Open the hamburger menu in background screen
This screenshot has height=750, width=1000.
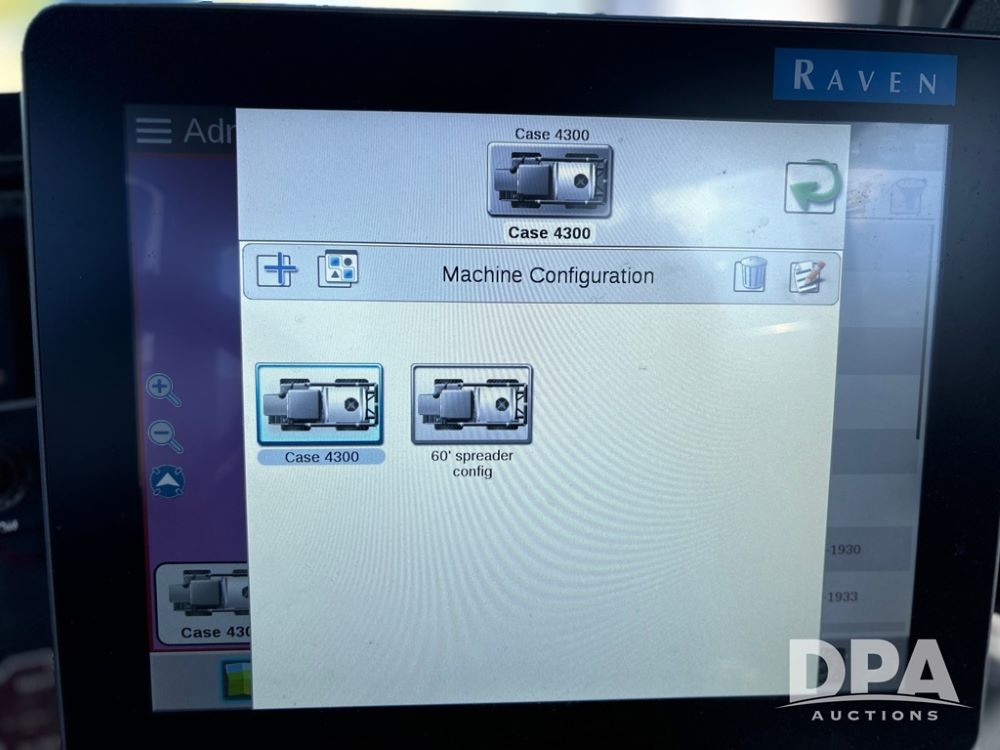click(x=154, y=131)
